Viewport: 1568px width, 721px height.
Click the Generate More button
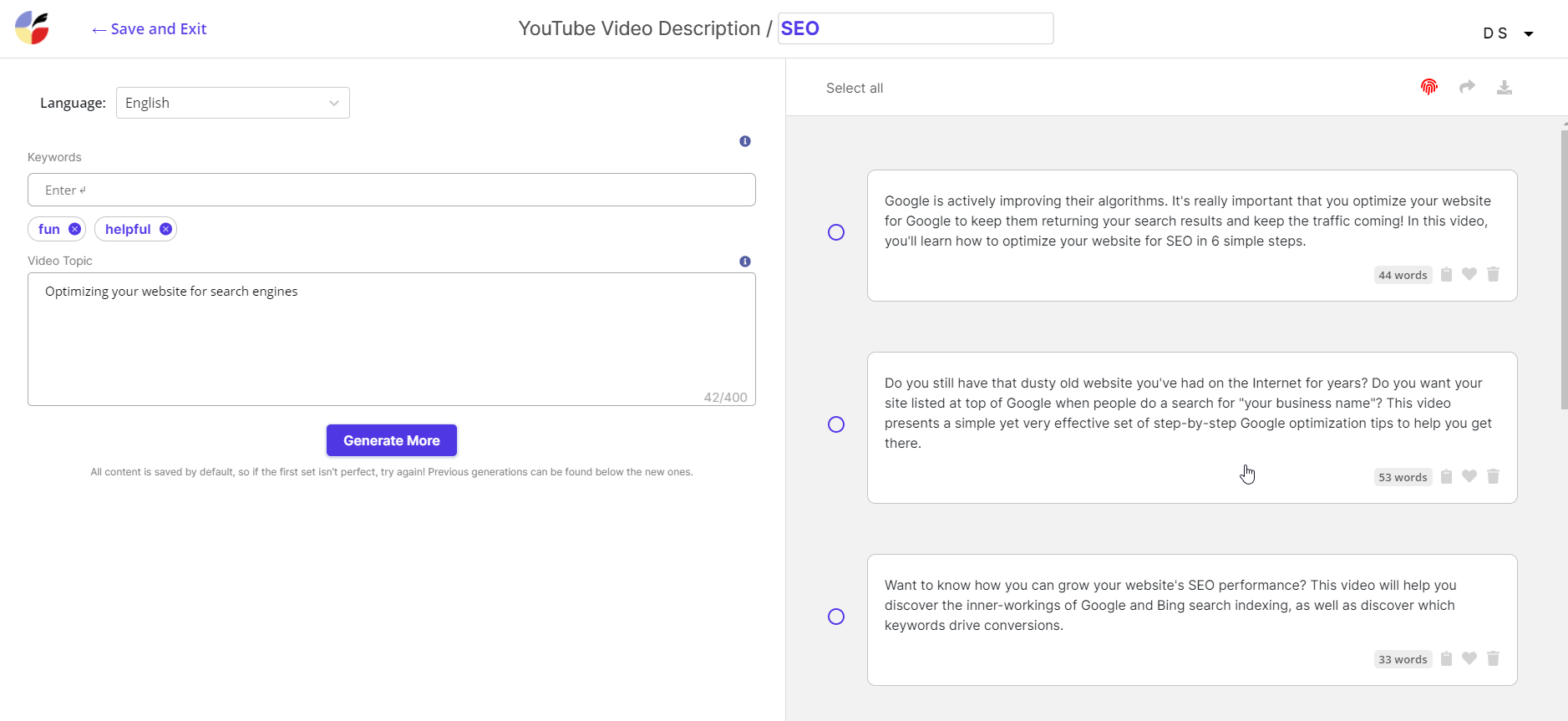pyautogui.click(x=392, y=440)
